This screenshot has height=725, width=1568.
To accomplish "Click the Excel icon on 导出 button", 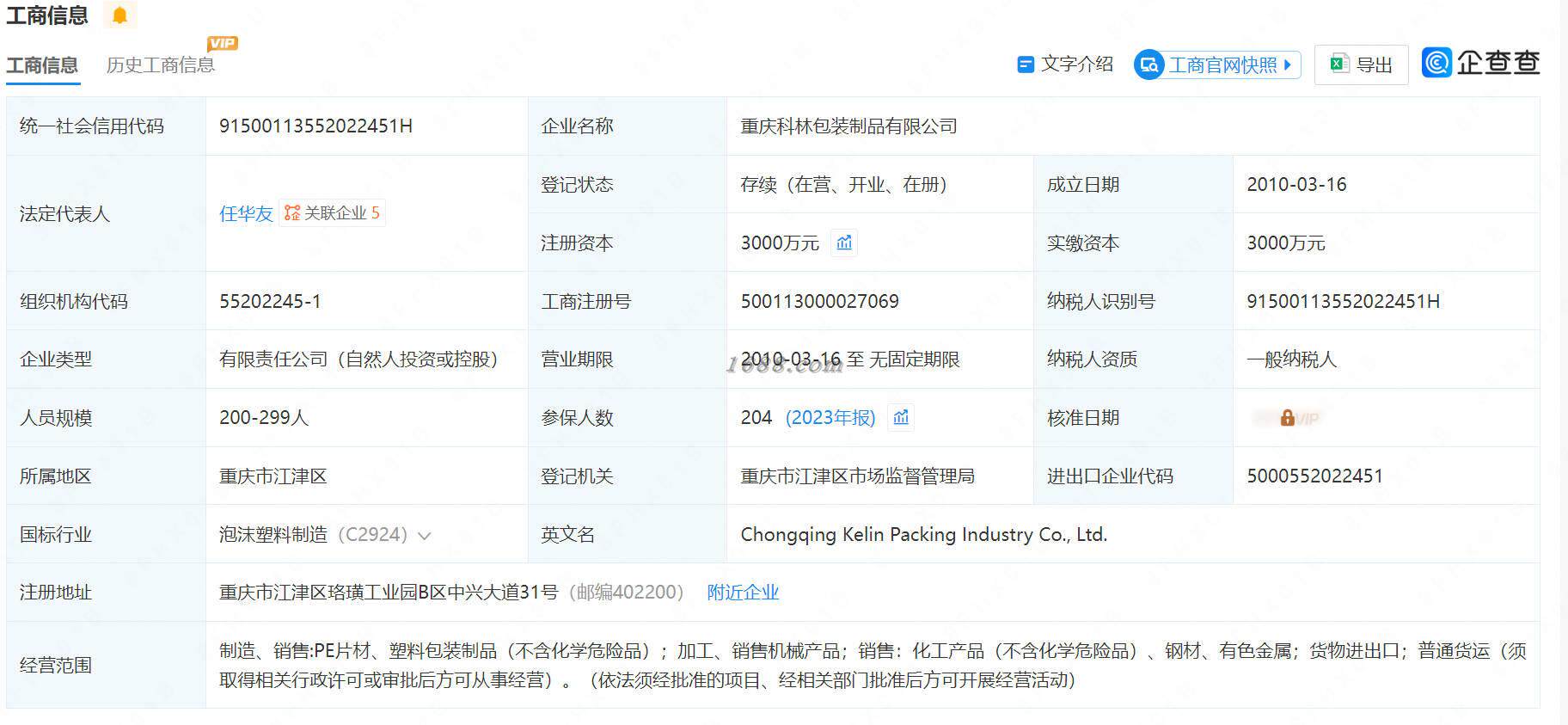I will (1338, 65).
